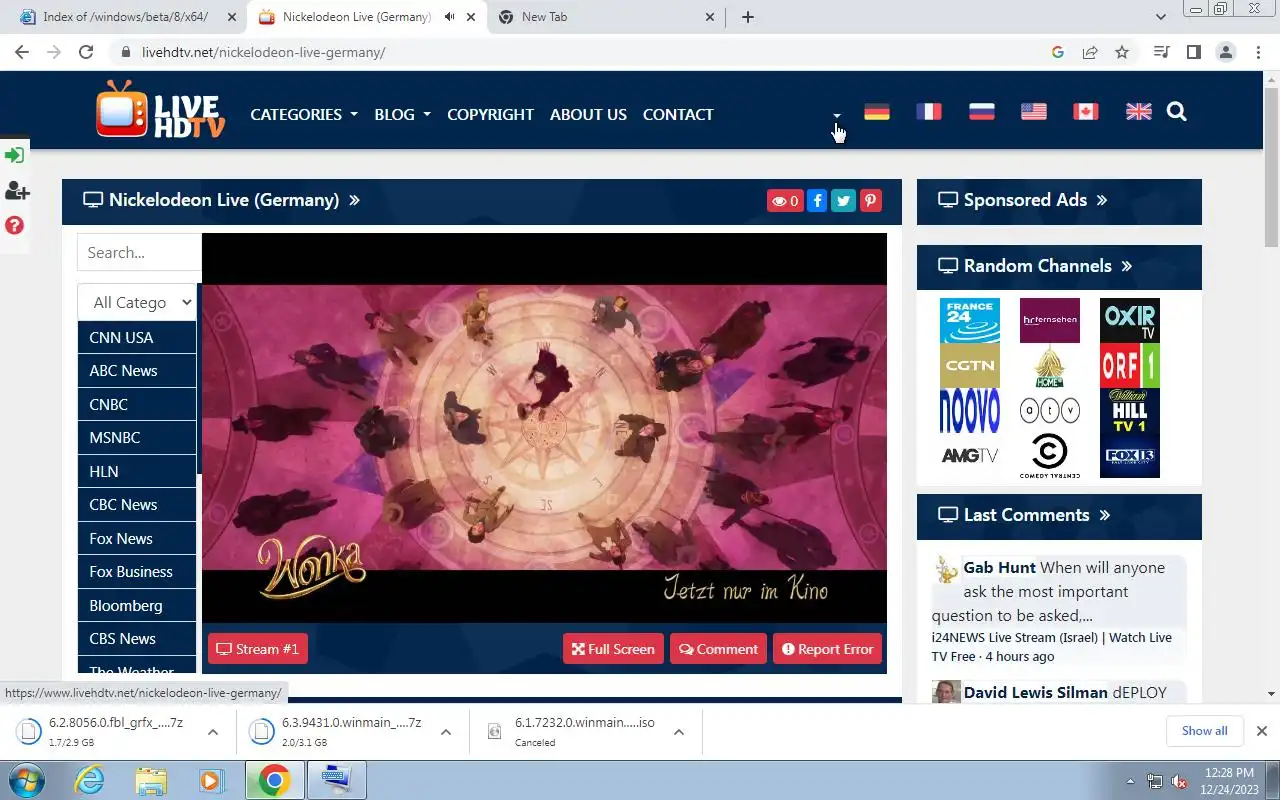Viewport: 1280px width, 800px height.
Task: Select MSNBC in channel list
Action: tap(137, 437)
